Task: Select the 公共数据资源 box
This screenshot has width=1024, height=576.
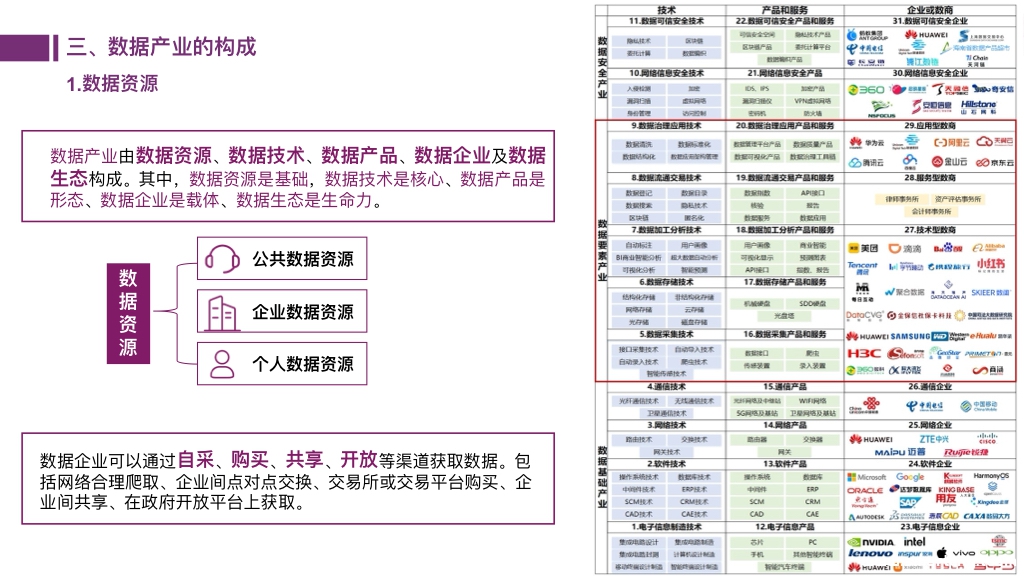Action: click(x=282, y=259)
